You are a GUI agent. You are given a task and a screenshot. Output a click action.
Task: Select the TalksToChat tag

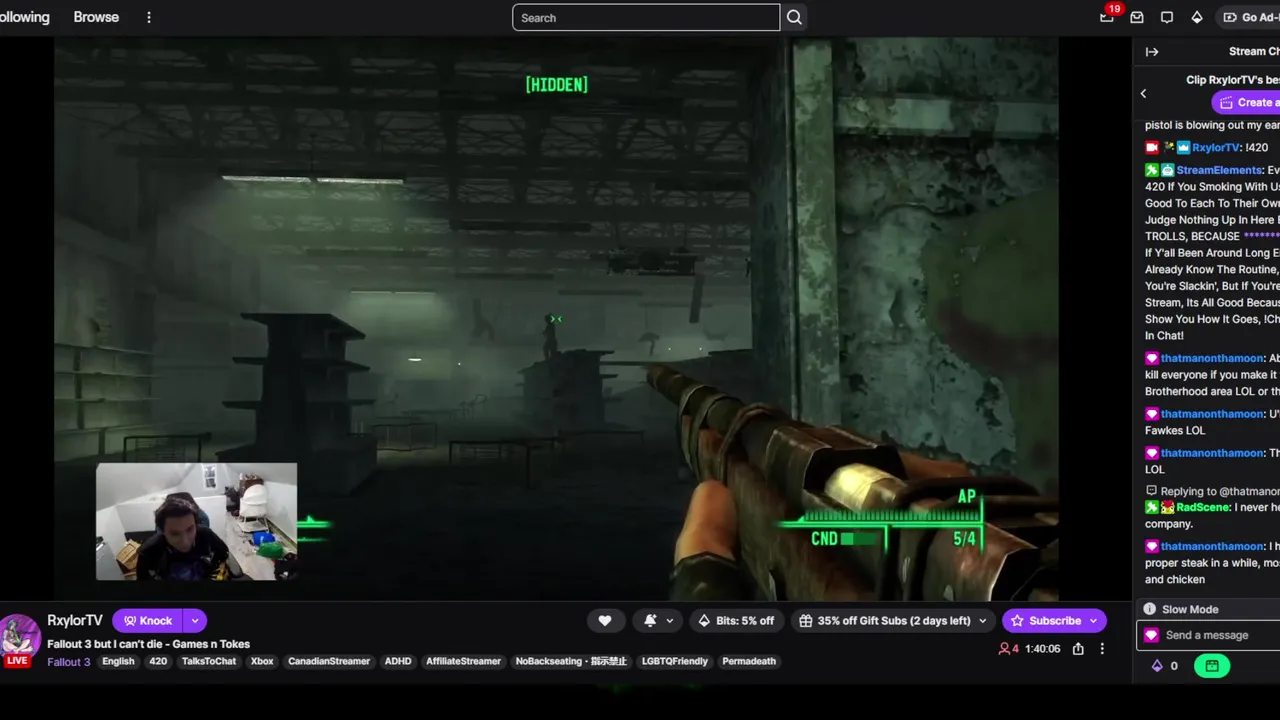(x=209, y=662)
